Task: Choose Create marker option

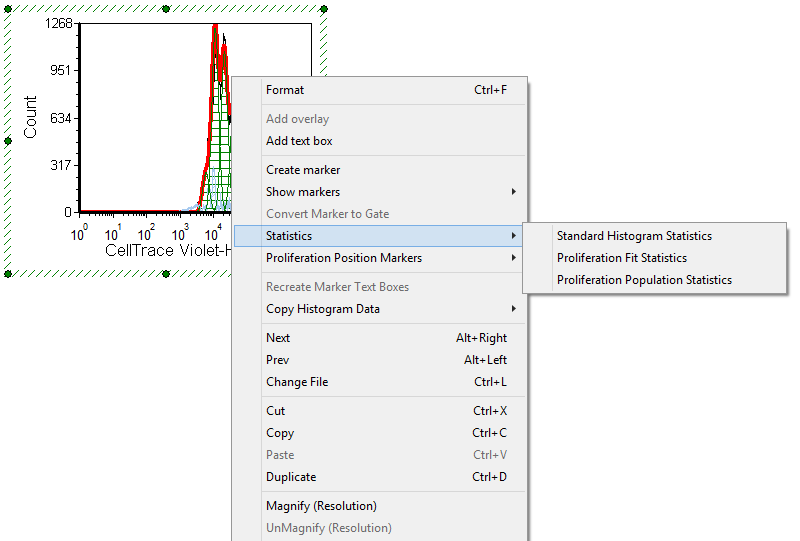Action: tap(303, 170)
